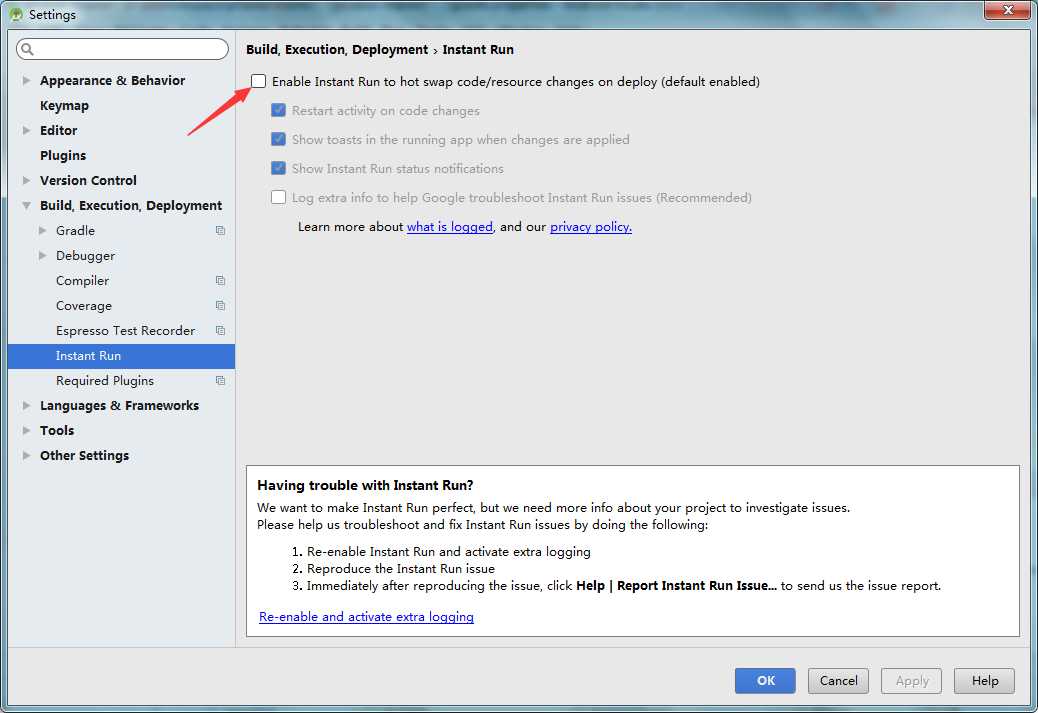
Task: Select Coverage in the settings tree
Action: (83, 306)
